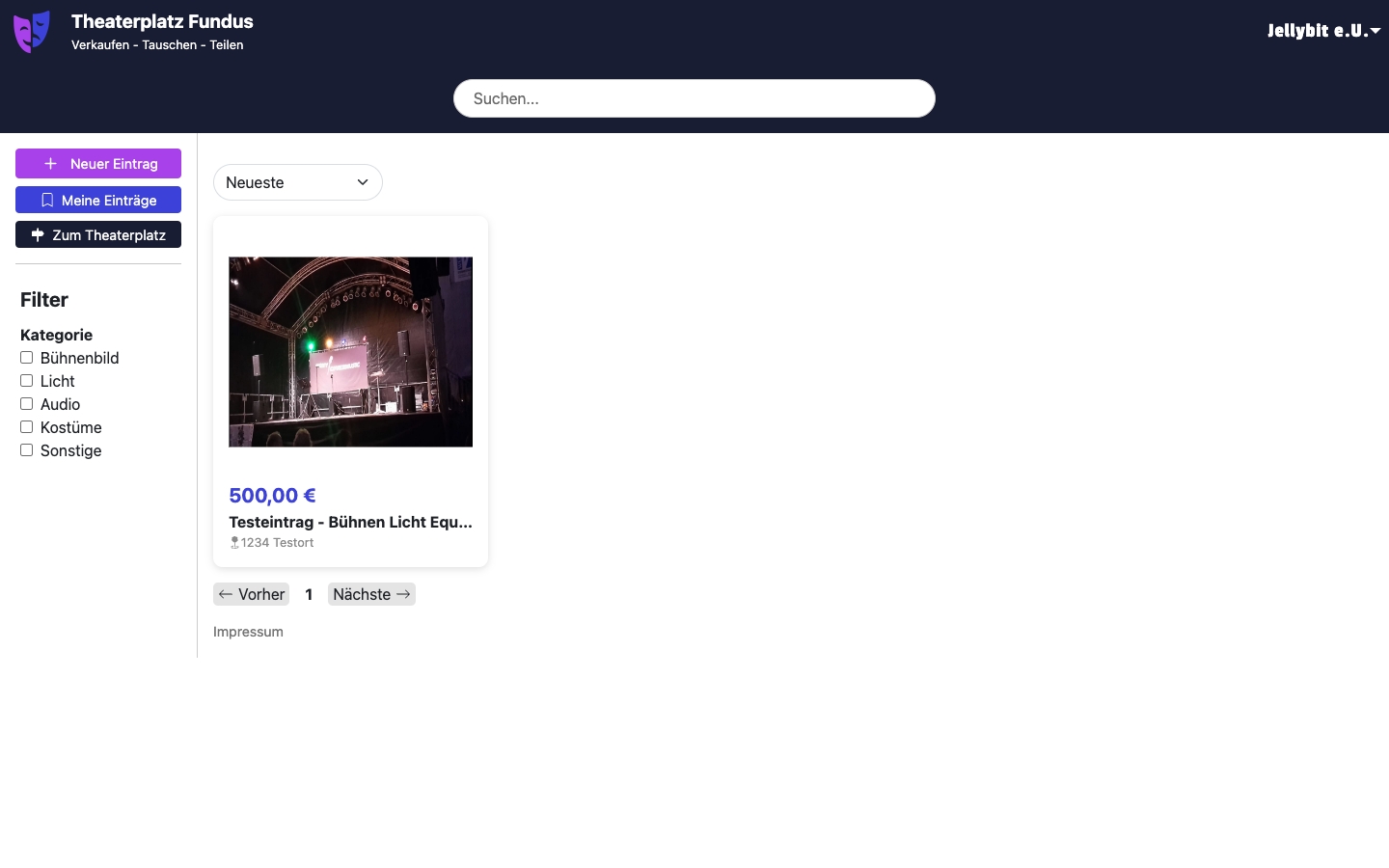The image size is (1389, 868).
Task: Click the Theaterplatz Fundus site title
Action: (x=162, y=21)
